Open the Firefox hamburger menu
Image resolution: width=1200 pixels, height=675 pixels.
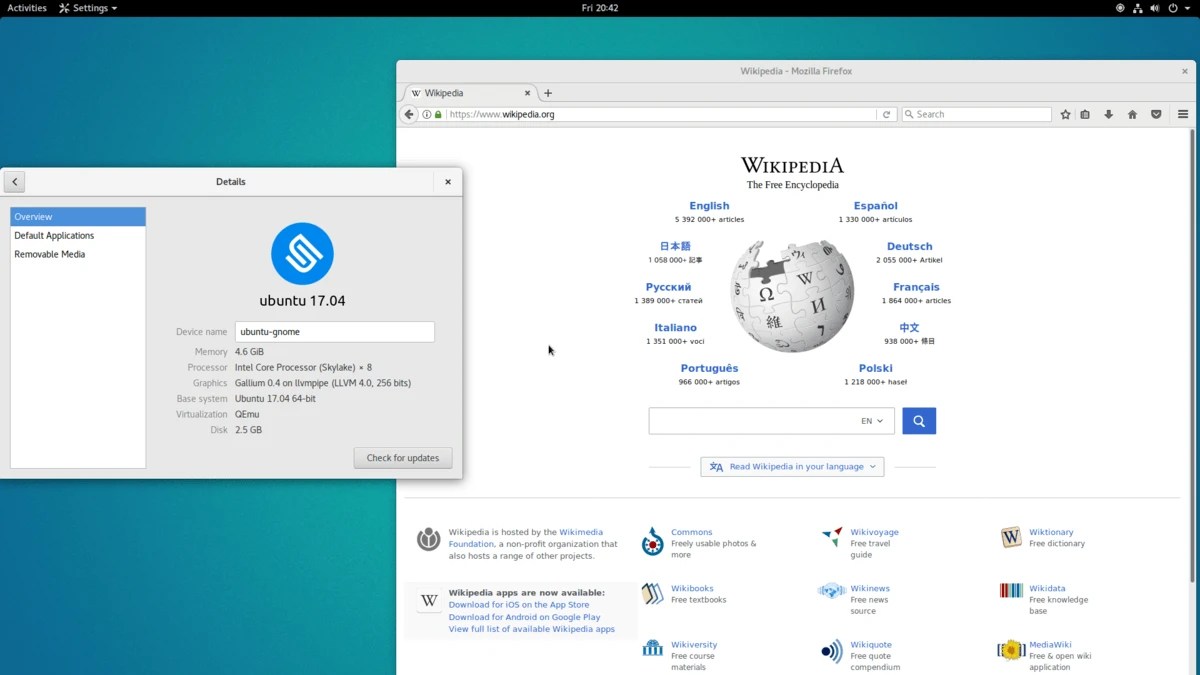pyautogui.click(x=1183, y=114)
